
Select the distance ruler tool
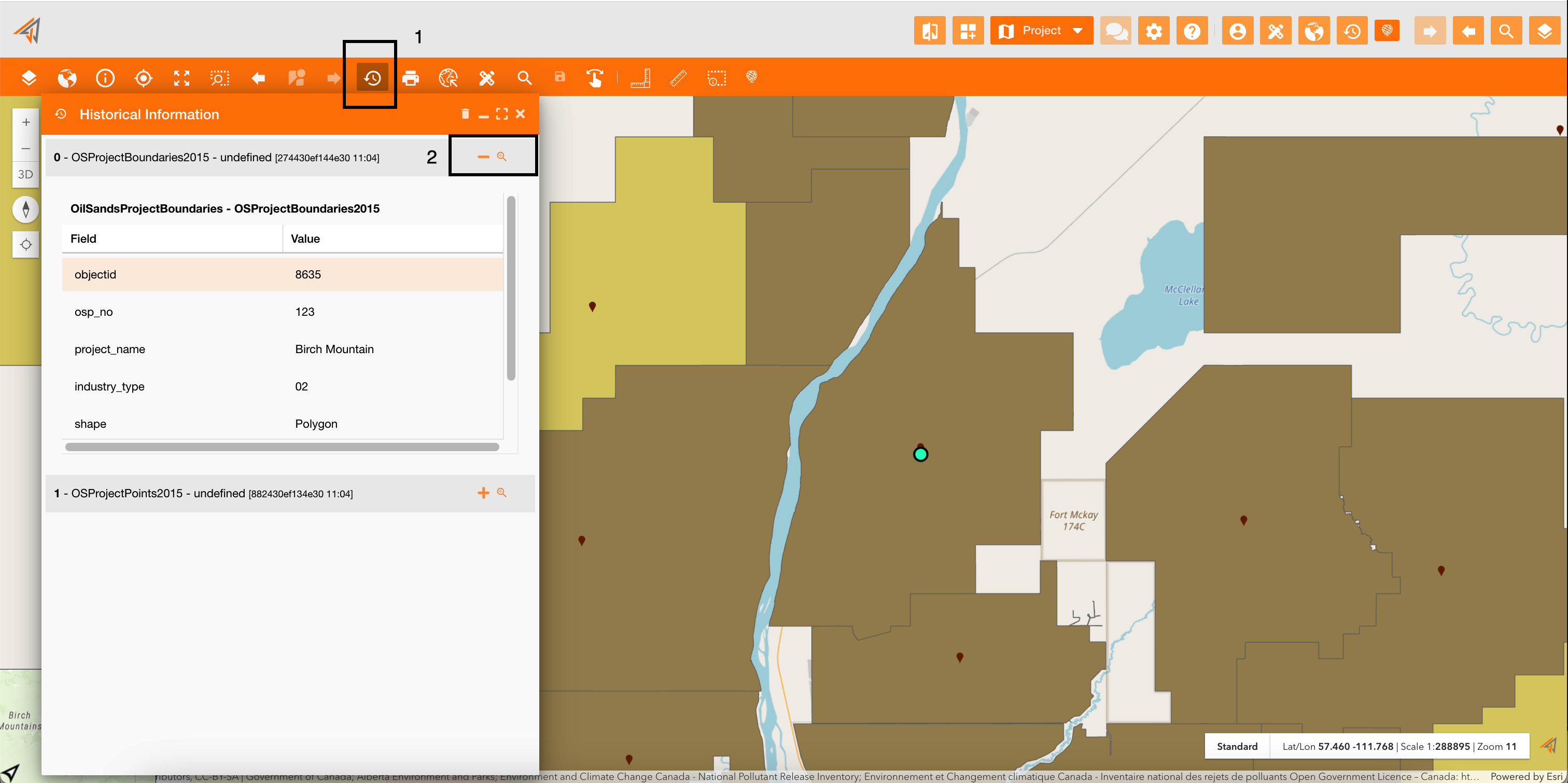coord(678,78)
